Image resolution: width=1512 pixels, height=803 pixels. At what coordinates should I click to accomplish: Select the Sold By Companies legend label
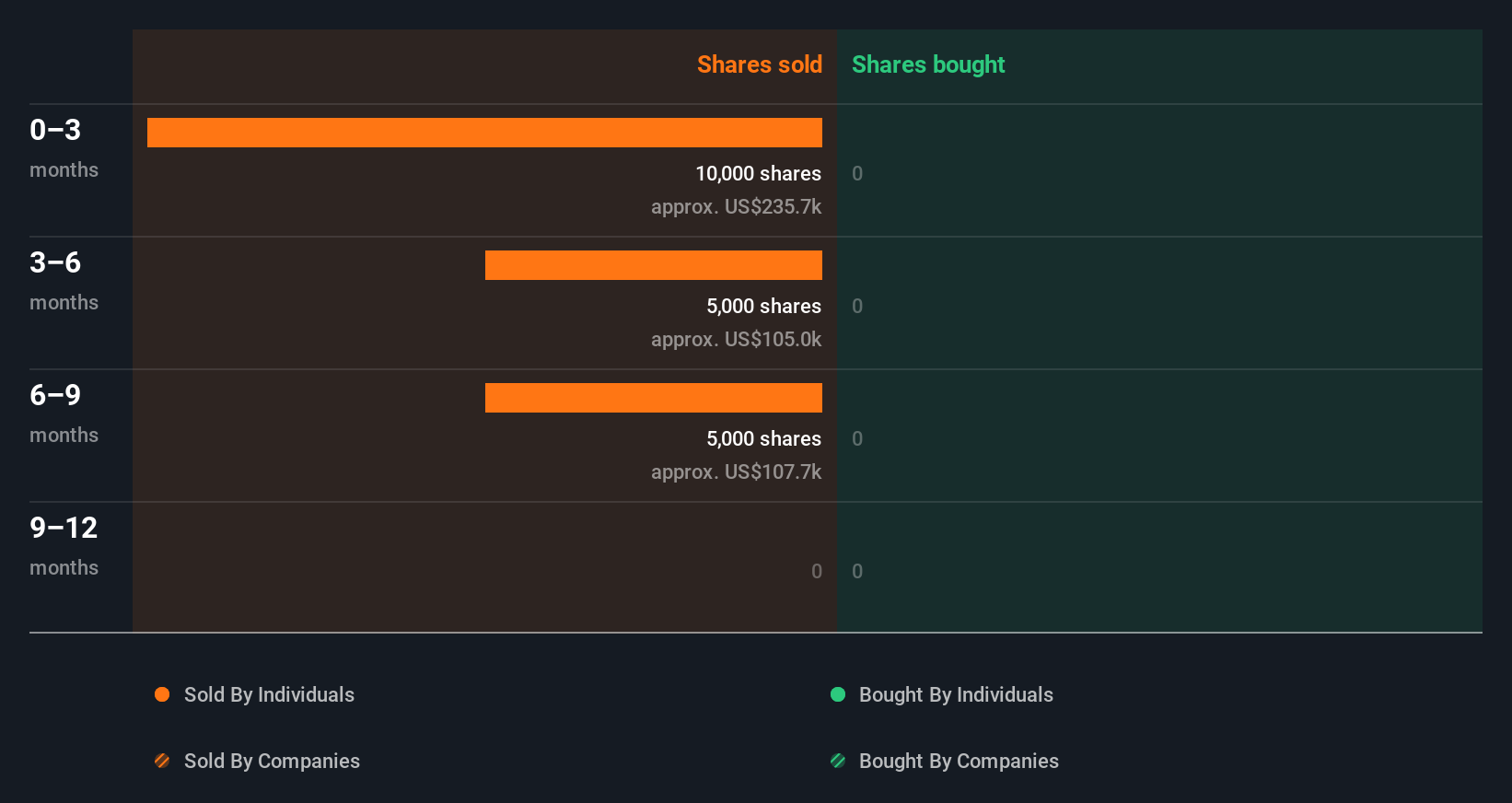click(x=272, y=762)
